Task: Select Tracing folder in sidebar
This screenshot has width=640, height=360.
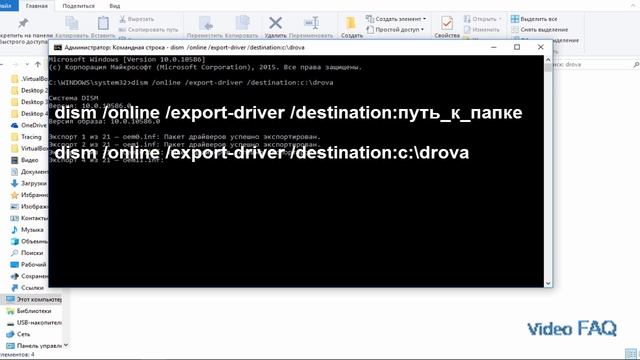Action: pyautogui.click(x=27, y=137)
